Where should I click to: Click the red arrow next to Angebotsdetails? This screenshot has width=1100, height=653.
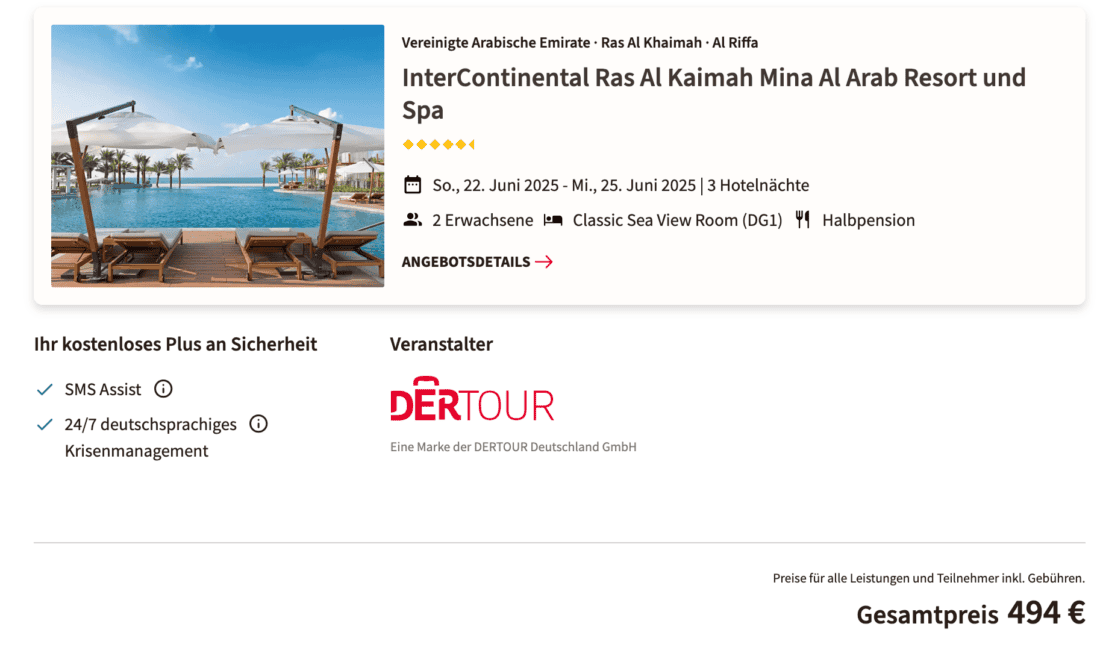click(544, 262)
